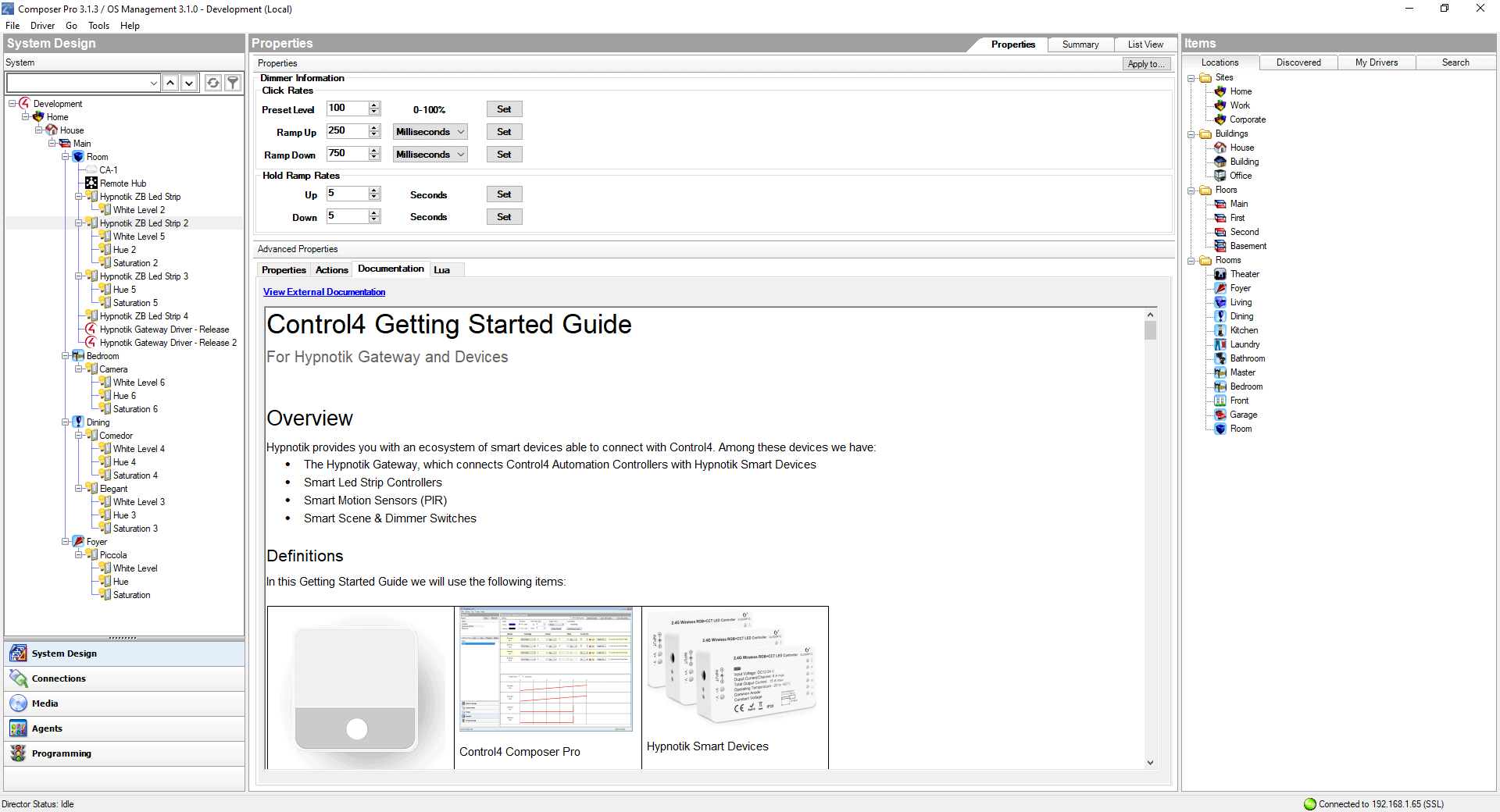Click Set button for Preset Level
1500x812 pixels.
(504, 109)
